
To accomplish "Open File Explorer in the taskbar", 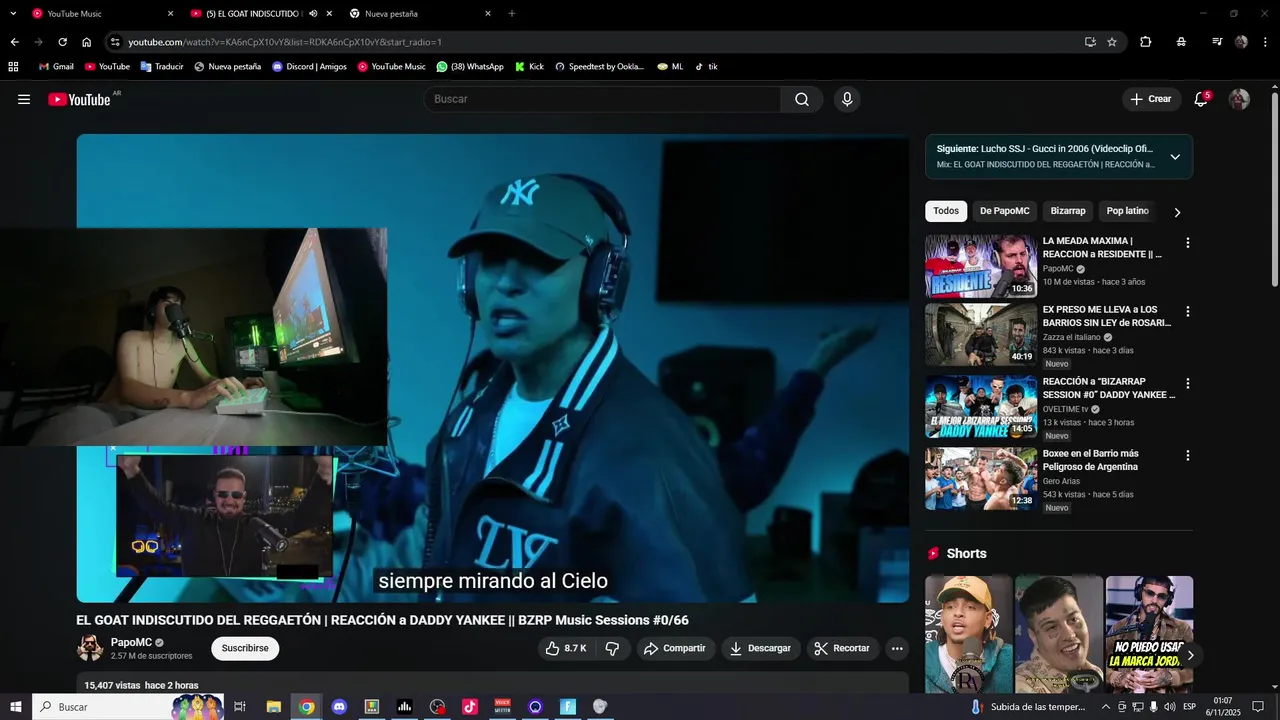I will coord(273,707).
